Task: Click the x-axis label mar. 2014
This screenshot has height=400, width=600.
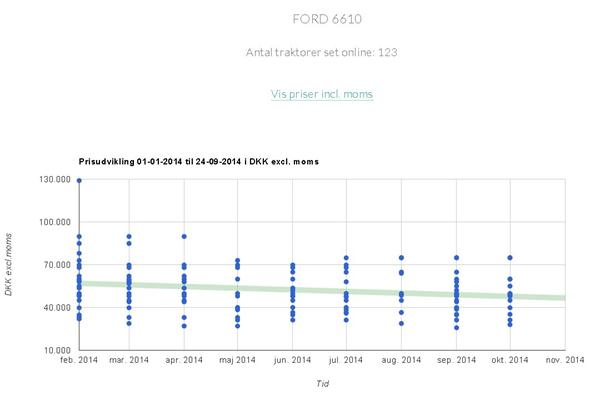Action: click(x=129, y=360)
